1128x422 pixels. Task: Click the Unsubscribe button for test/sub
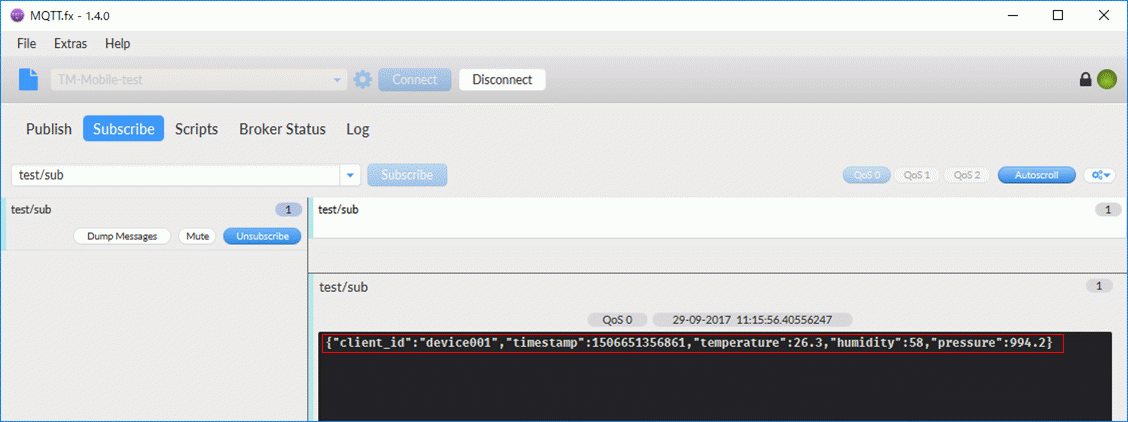(262, 236)
